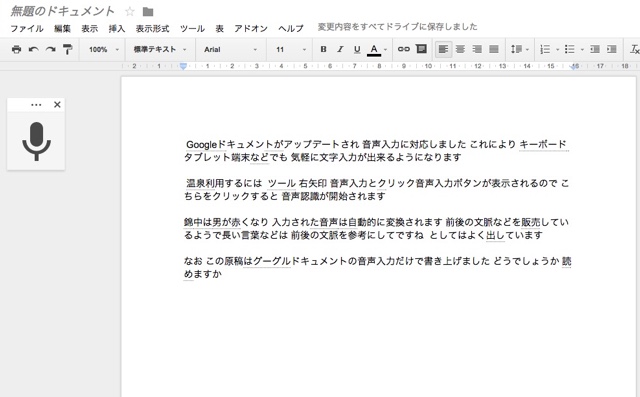The image size is (640, 397).
Task: Click the underlined word キーボード
Action: [543, 144]
